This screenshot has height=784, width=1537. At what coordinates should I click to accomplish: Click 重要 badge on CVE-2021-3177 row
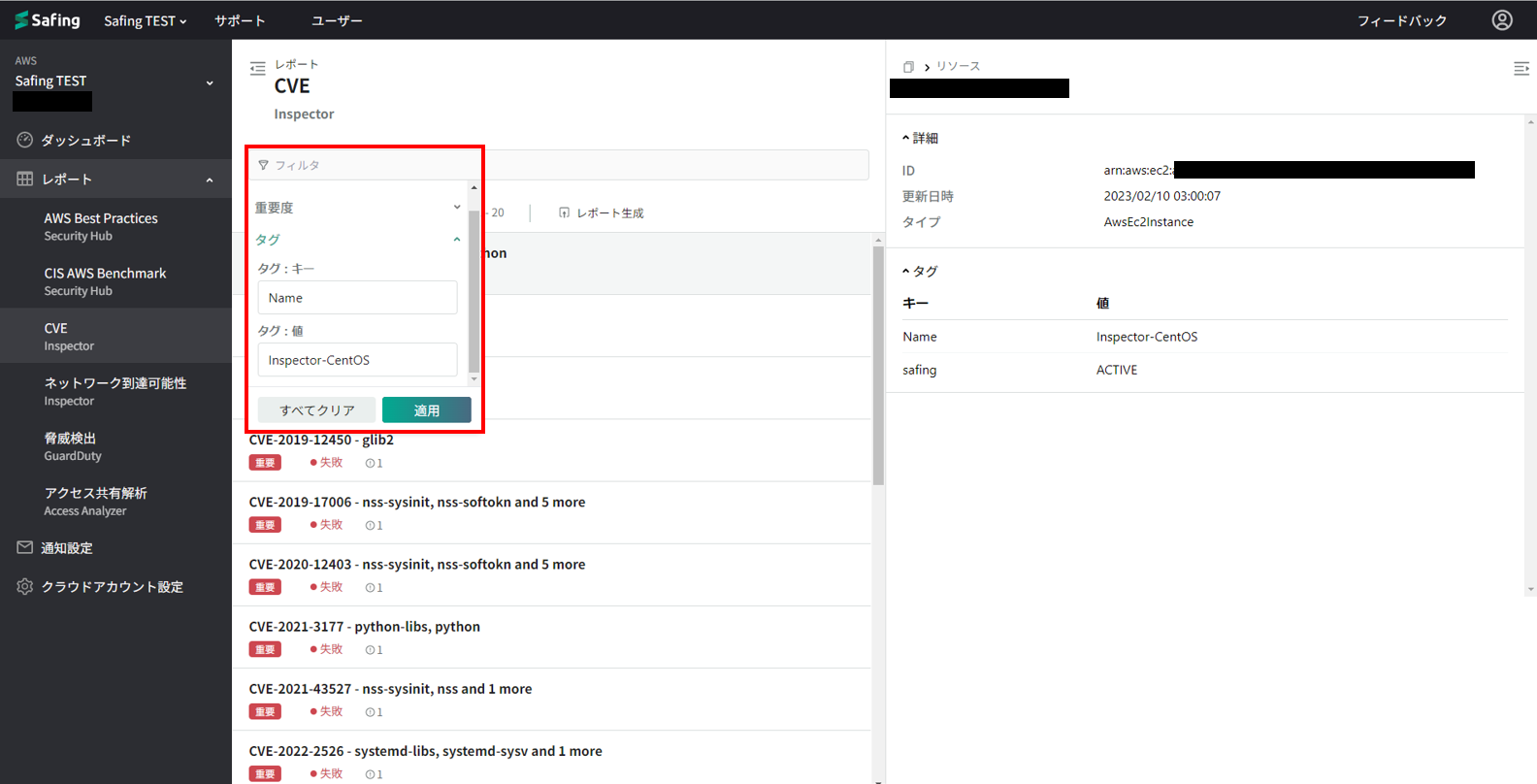click(x=265, y=649)
